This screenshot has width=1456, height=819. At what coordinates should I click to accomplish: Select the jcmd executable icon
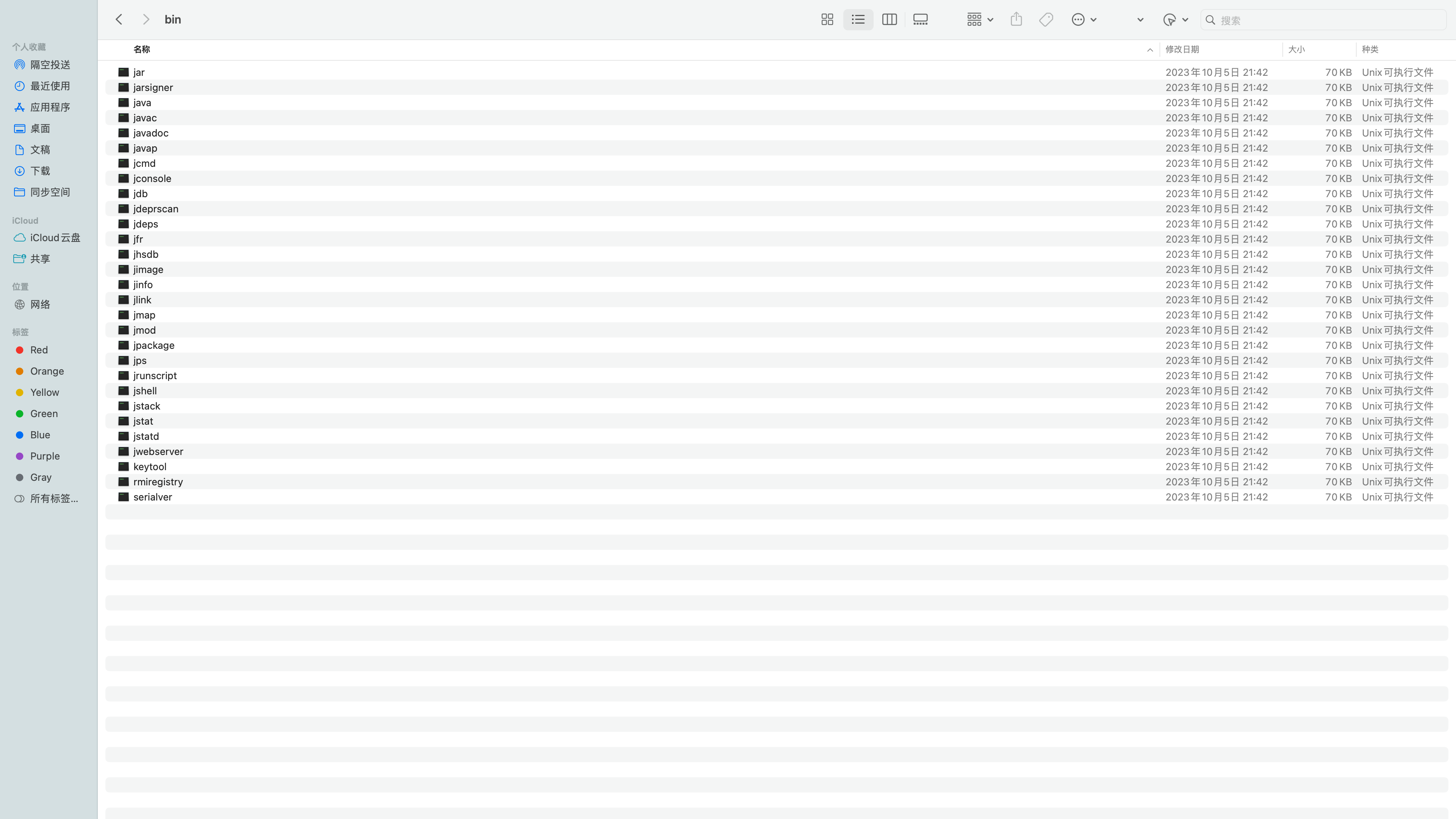[x=123, y=163]
